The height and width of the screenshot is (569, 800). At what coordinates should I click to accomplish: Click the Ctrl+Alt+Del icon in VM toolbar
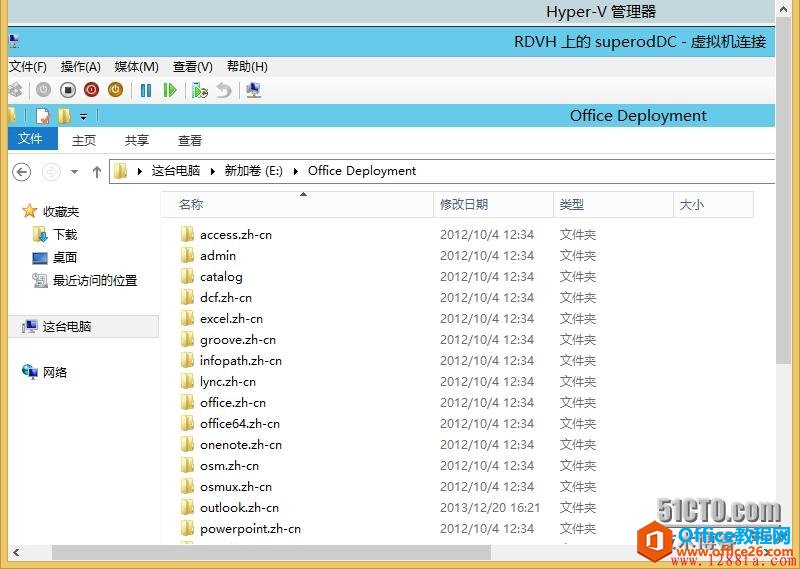click(x=15, y=90)
